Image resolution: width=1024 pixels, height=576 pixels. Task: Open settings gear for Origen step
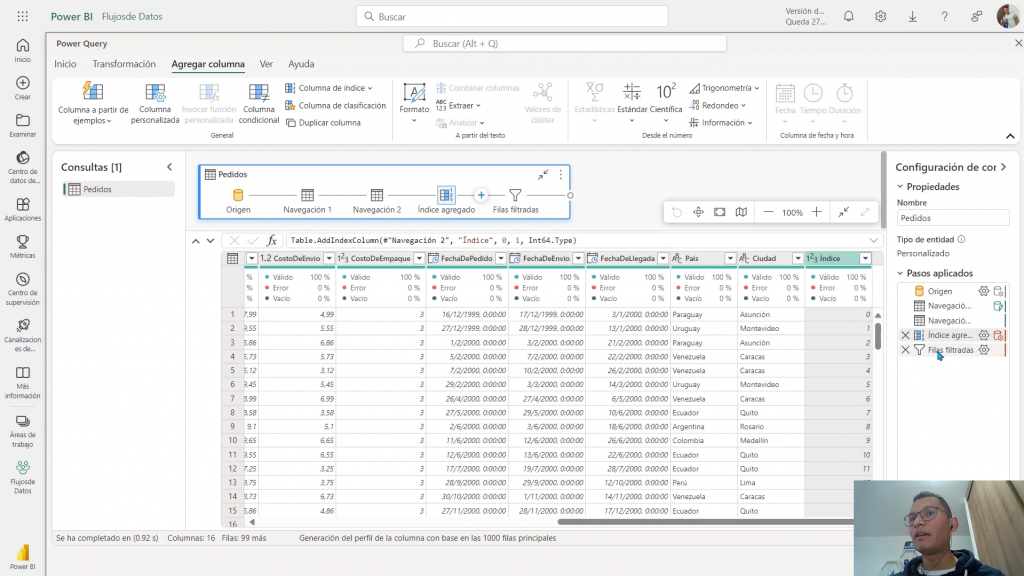(984, 291)
